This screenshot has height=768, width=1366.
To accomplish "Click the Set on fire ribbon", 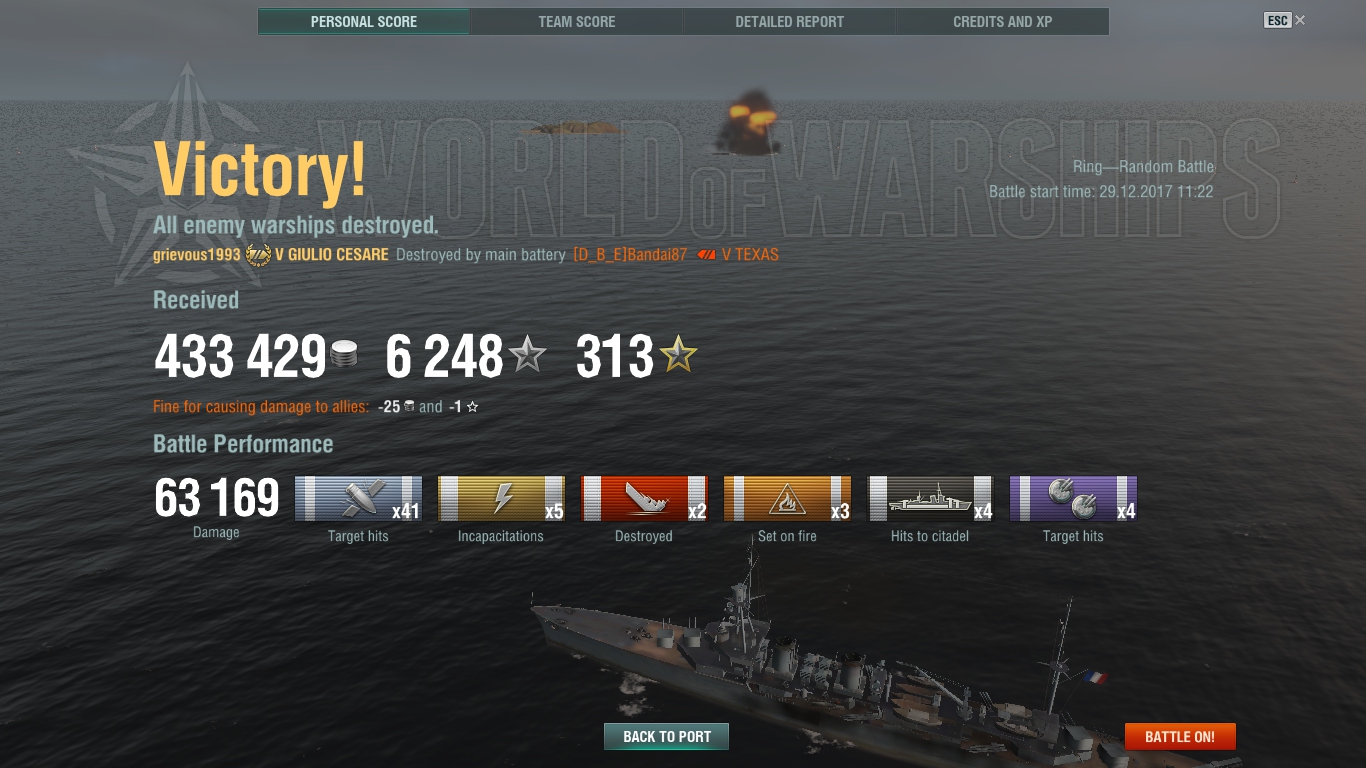I will click(x=787, y=499).
